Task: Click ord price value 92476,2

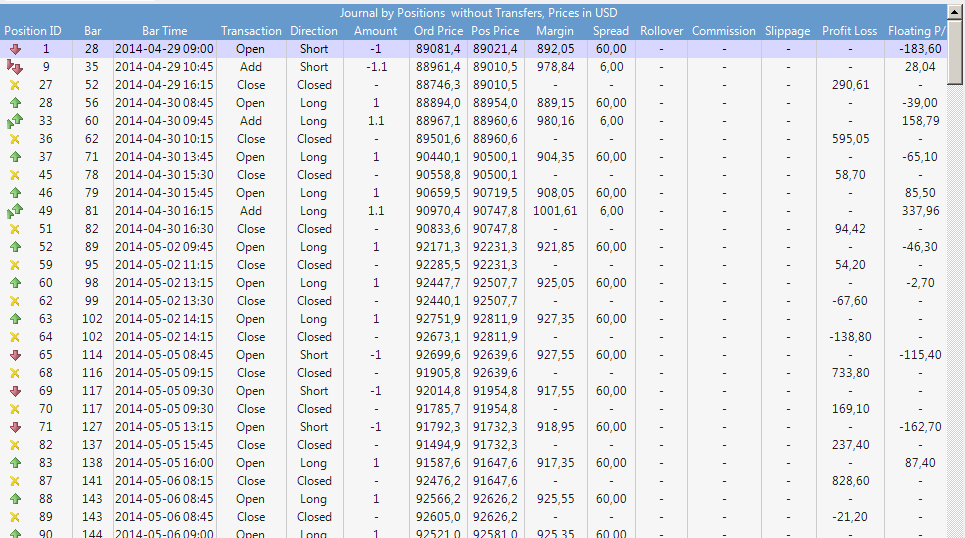Action: coord(438,481)
